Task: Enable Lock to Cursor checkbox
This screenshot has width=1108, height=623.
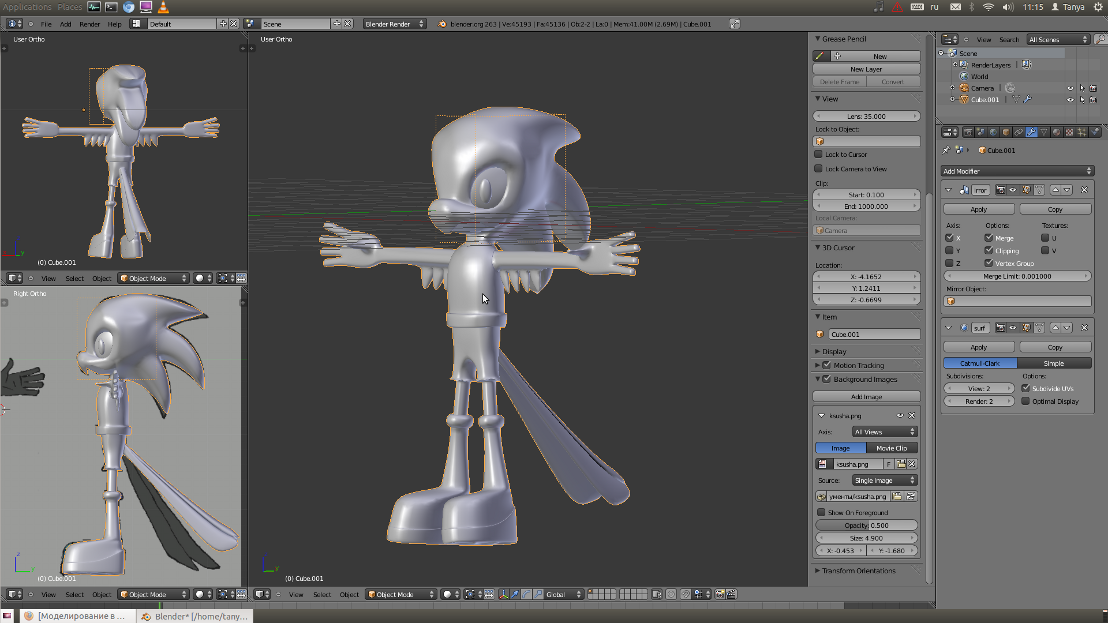Action: pyautogui.click(x=819, y=155)
